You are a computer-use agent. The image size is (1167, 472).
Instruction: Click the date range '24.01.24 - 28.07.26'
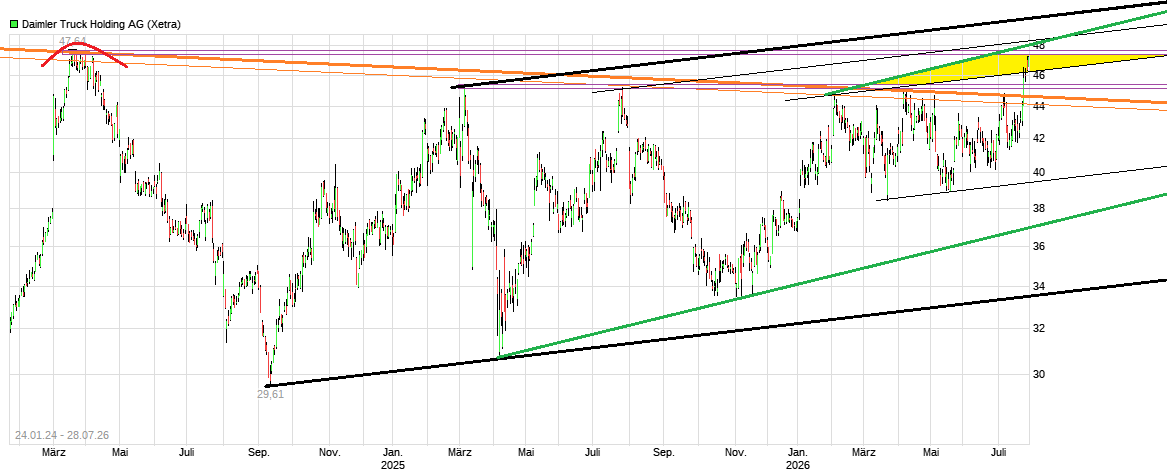(62, 435)
